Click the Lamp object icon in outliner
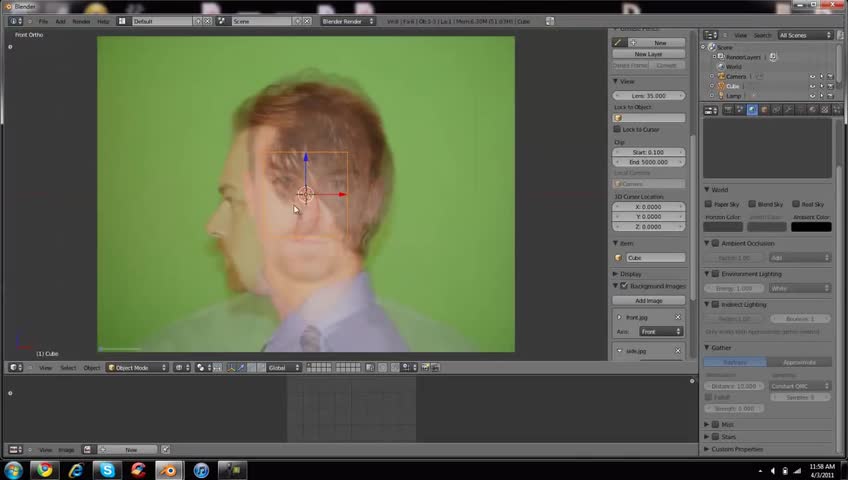 [721, 96]
